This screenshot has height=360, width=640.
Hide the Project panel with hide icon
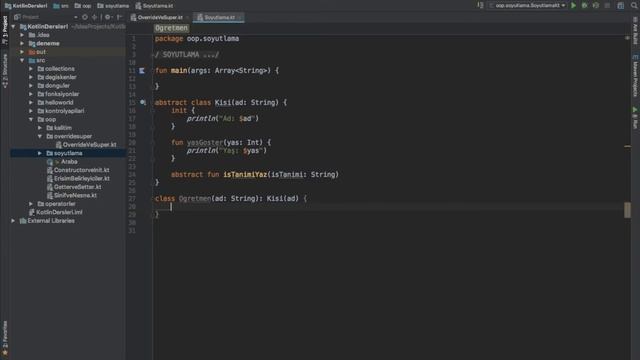pos(120,17)
